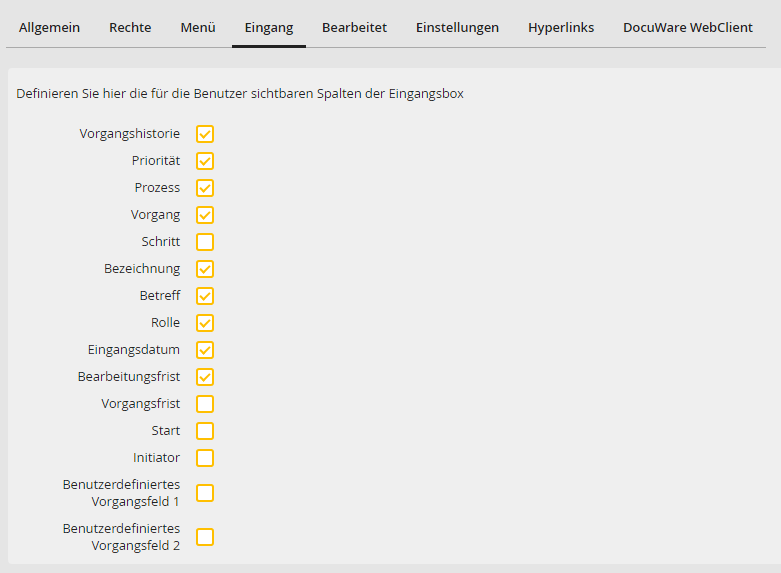Image resolution: width=781 pixels, height=573 pixels.
Task: Uncheck the Vorgang column checkbox
Action: click(x=205, y=215)
